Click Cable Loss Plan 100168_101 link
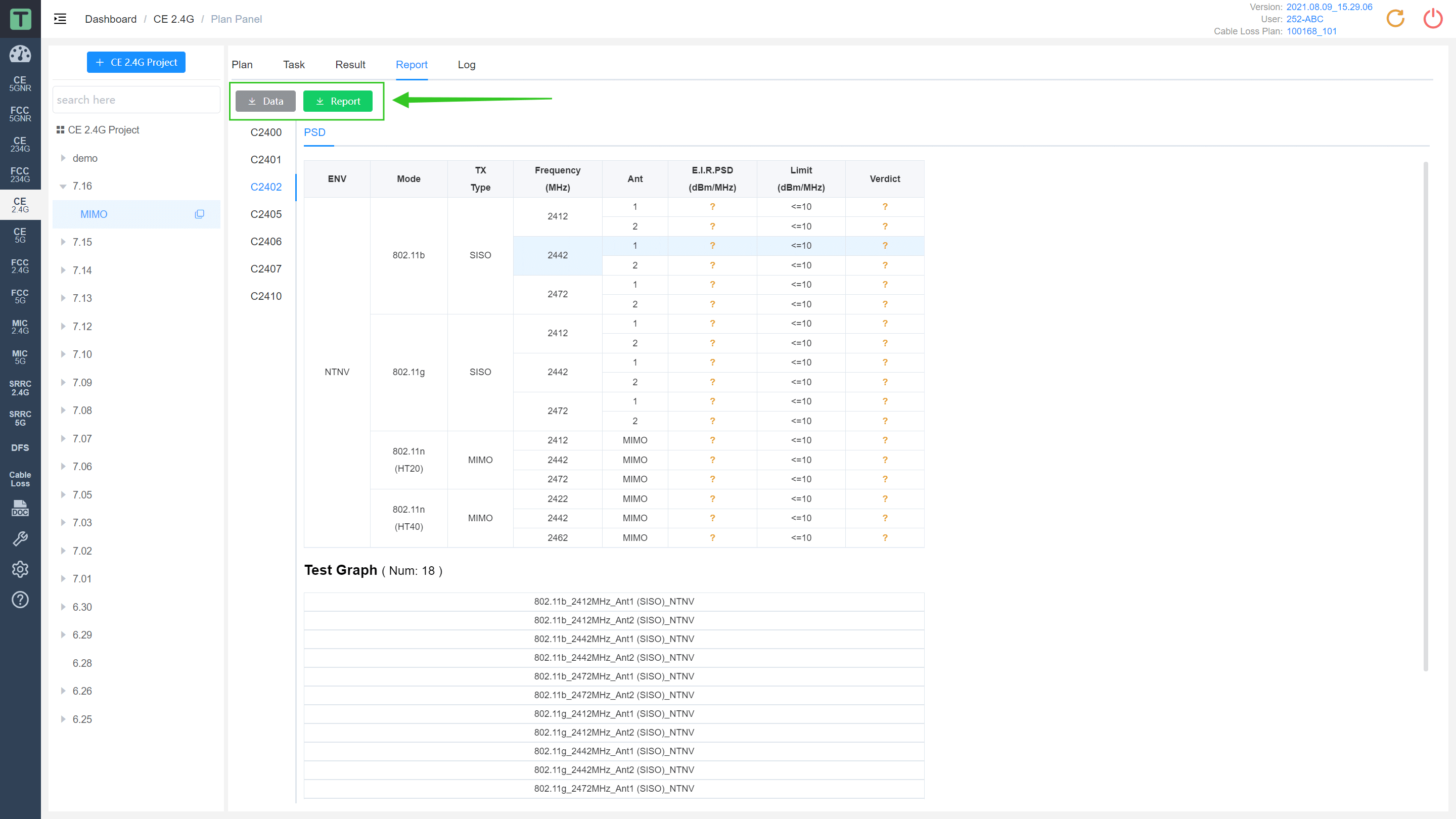Screen dimensions: 1456x819 tap(1312, 31)
